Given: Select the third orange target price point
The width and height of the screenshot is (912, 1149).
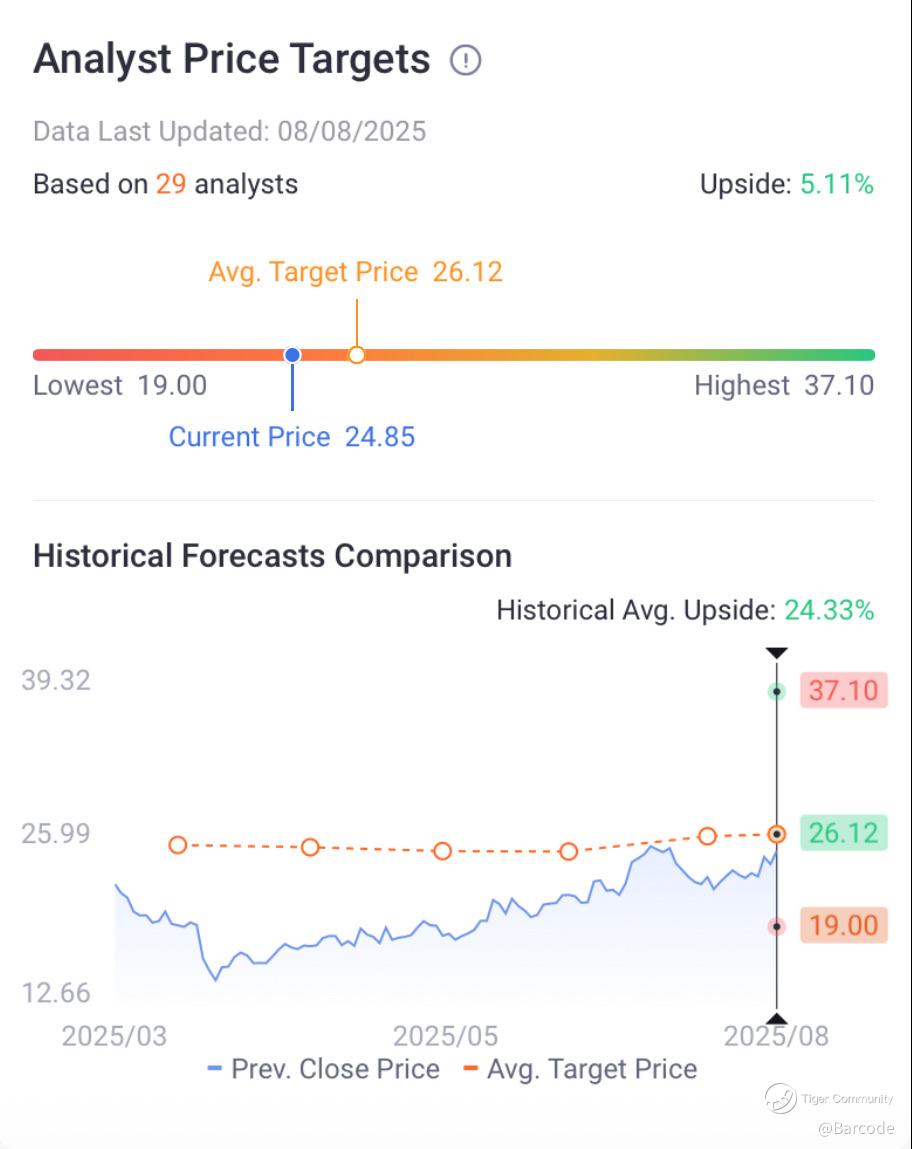Looking at the screenshot, I should pos(443,851).
